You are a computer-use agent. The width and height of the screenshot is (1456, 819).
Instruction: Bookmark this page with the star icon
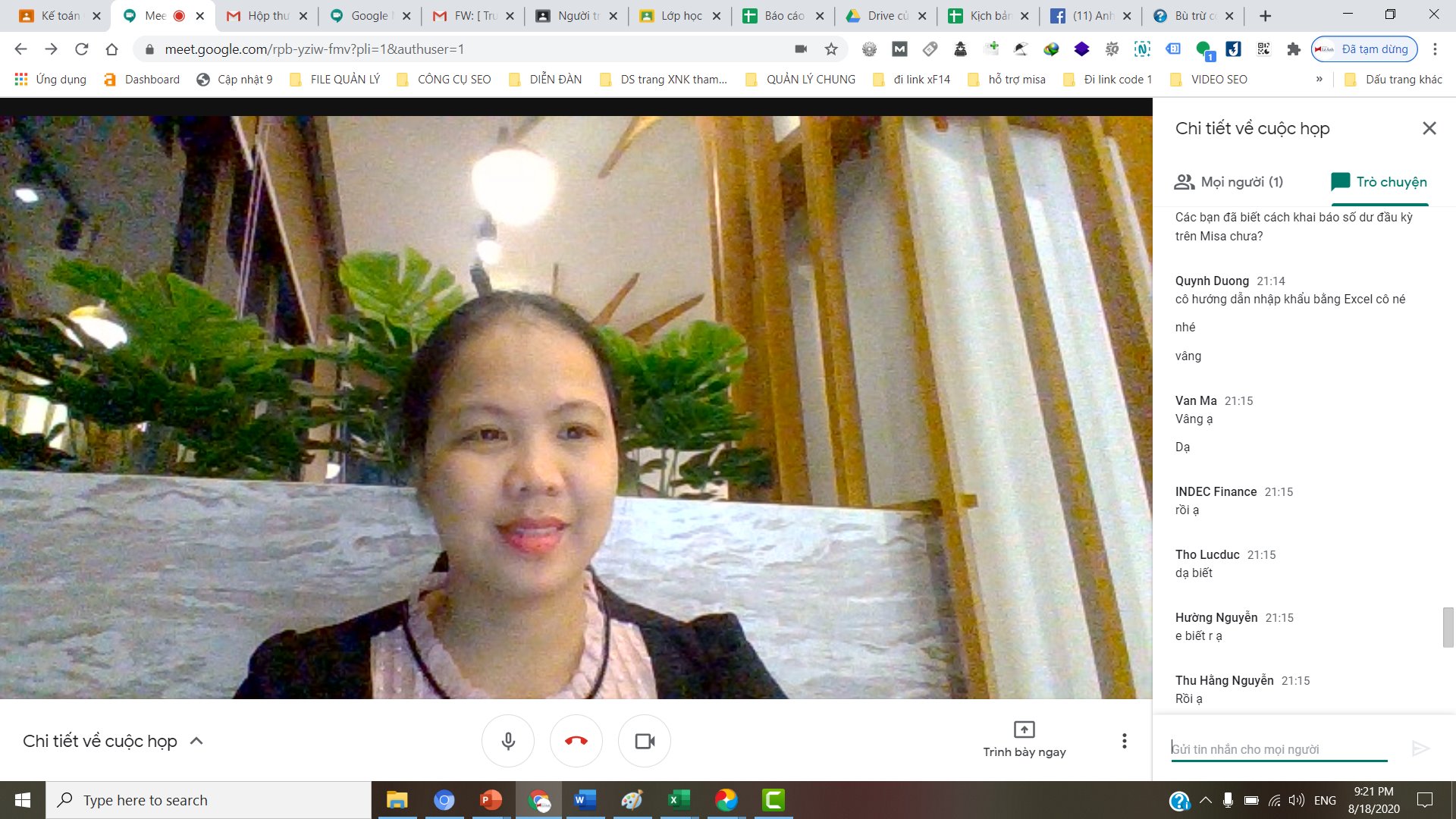click(831, 49)
